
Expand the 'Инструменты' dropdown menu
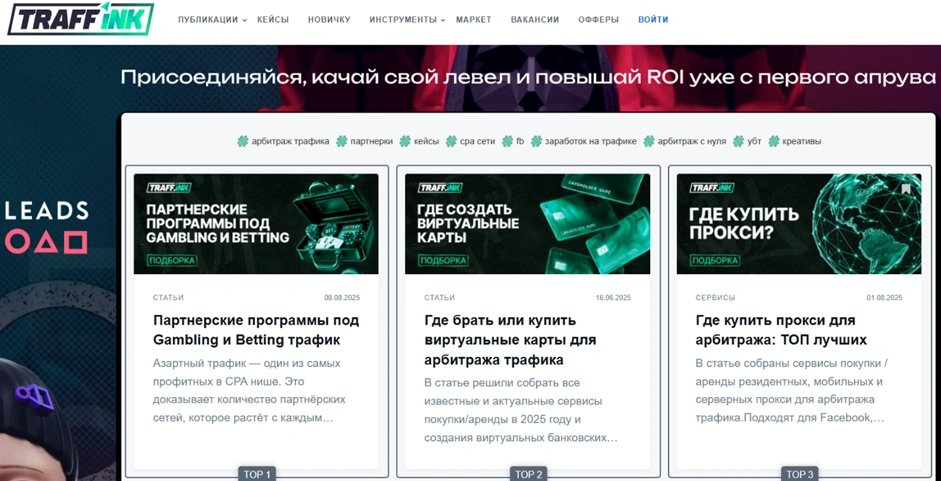coord(406,20)
